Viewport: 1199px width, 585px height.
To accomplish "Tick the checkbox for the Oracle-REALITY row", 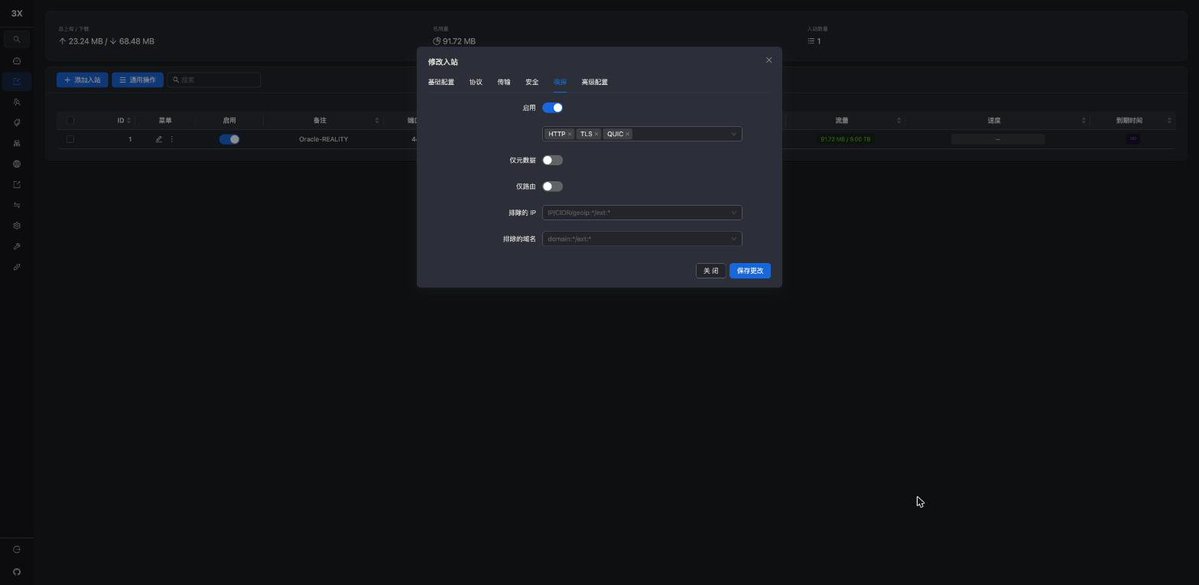I will tap(70, 139).
